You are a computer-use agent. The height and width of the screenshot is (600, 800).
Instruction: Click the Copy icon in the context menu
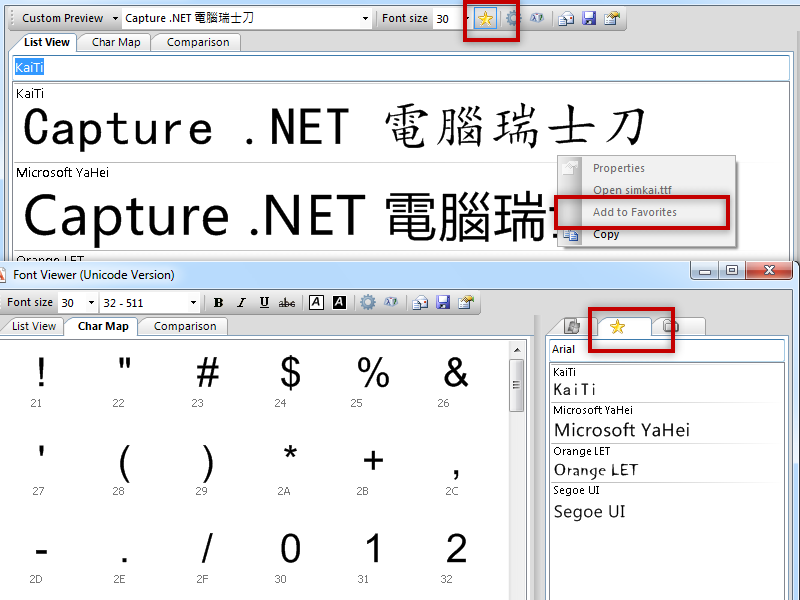click(570, 235)
